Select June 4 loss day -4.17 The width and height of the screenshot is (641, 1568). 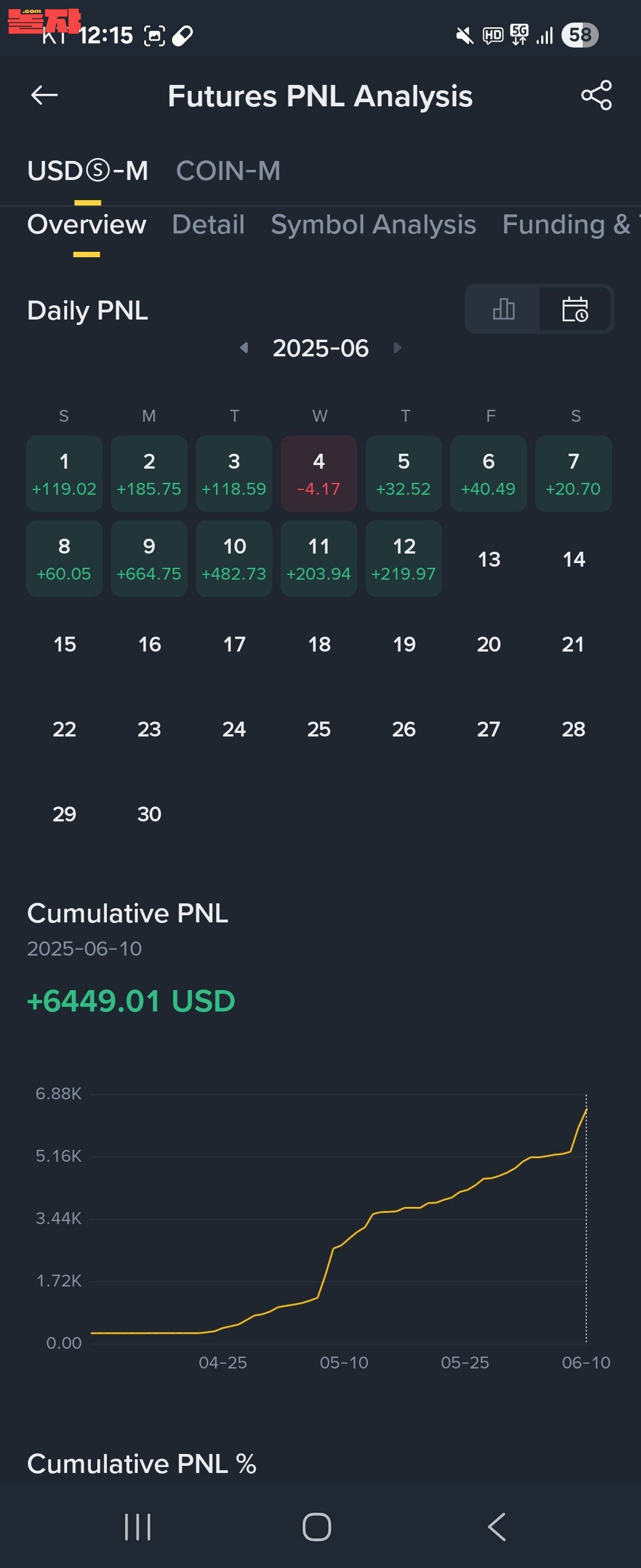pos(319,473)
